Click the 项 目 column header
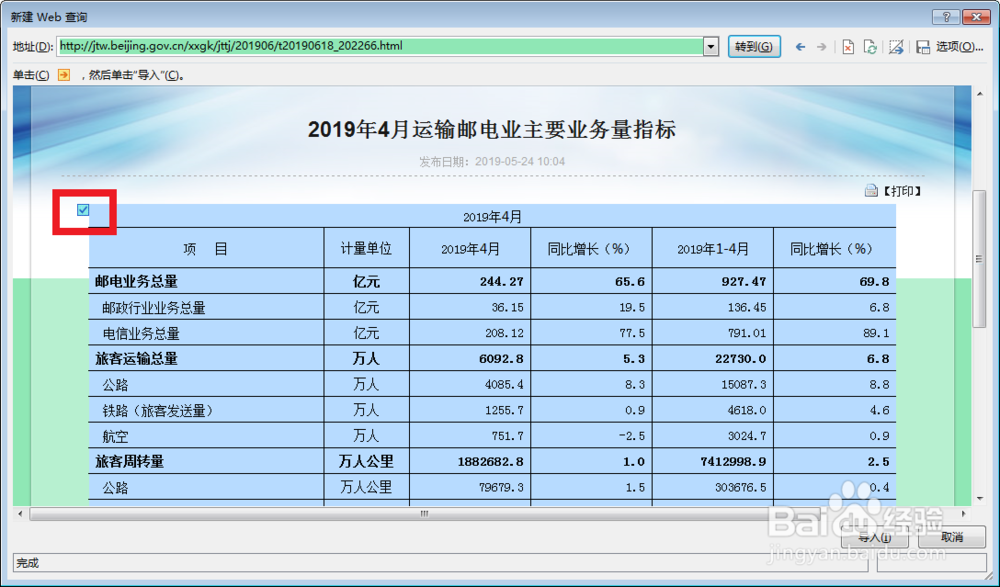Image resolution: width=1000 pixels, height=587 pixels. (x=205, y=249)
